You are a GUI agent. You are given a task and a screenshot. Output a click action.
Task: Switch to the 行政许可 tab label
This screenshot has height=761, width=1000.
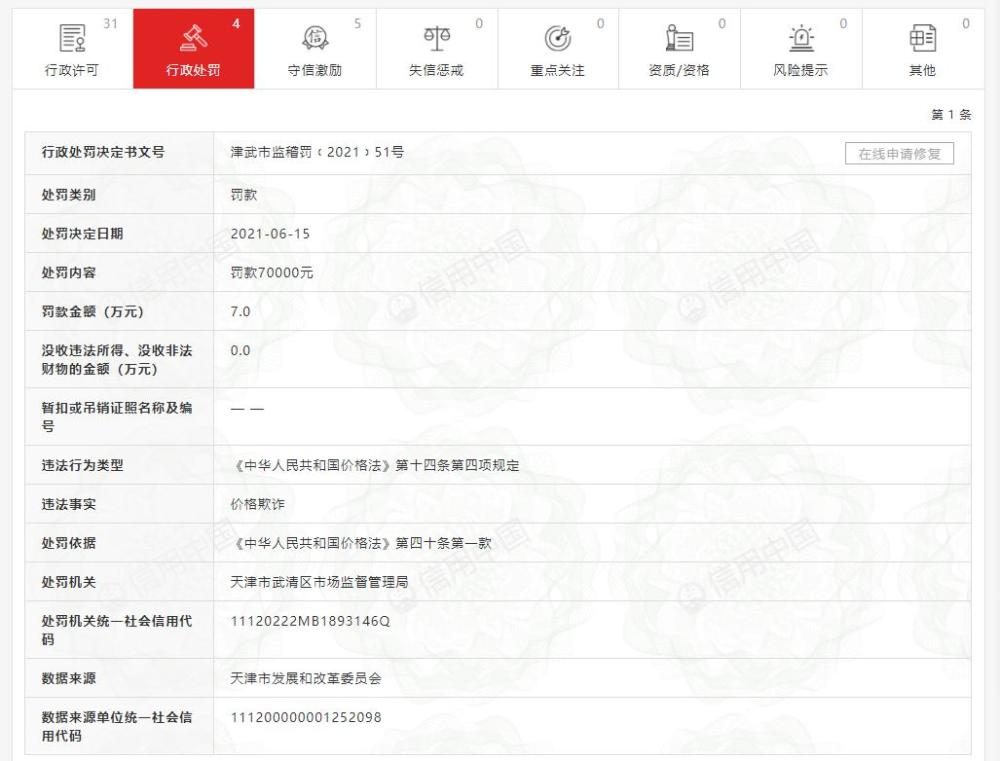point(72,70)
